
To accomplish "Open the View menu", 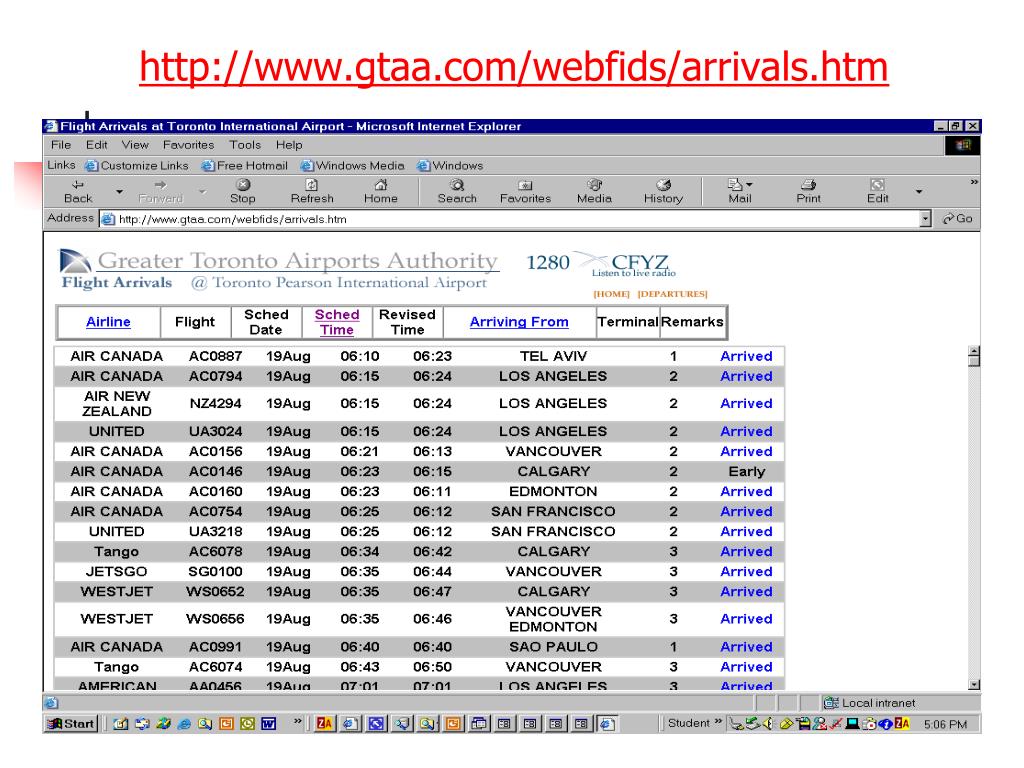I will tap(135, 145).
